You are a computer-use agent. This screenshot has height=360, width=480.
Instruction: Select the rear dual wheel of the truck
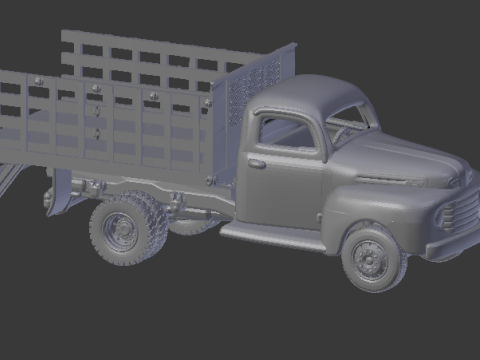[x=128, y=228]
